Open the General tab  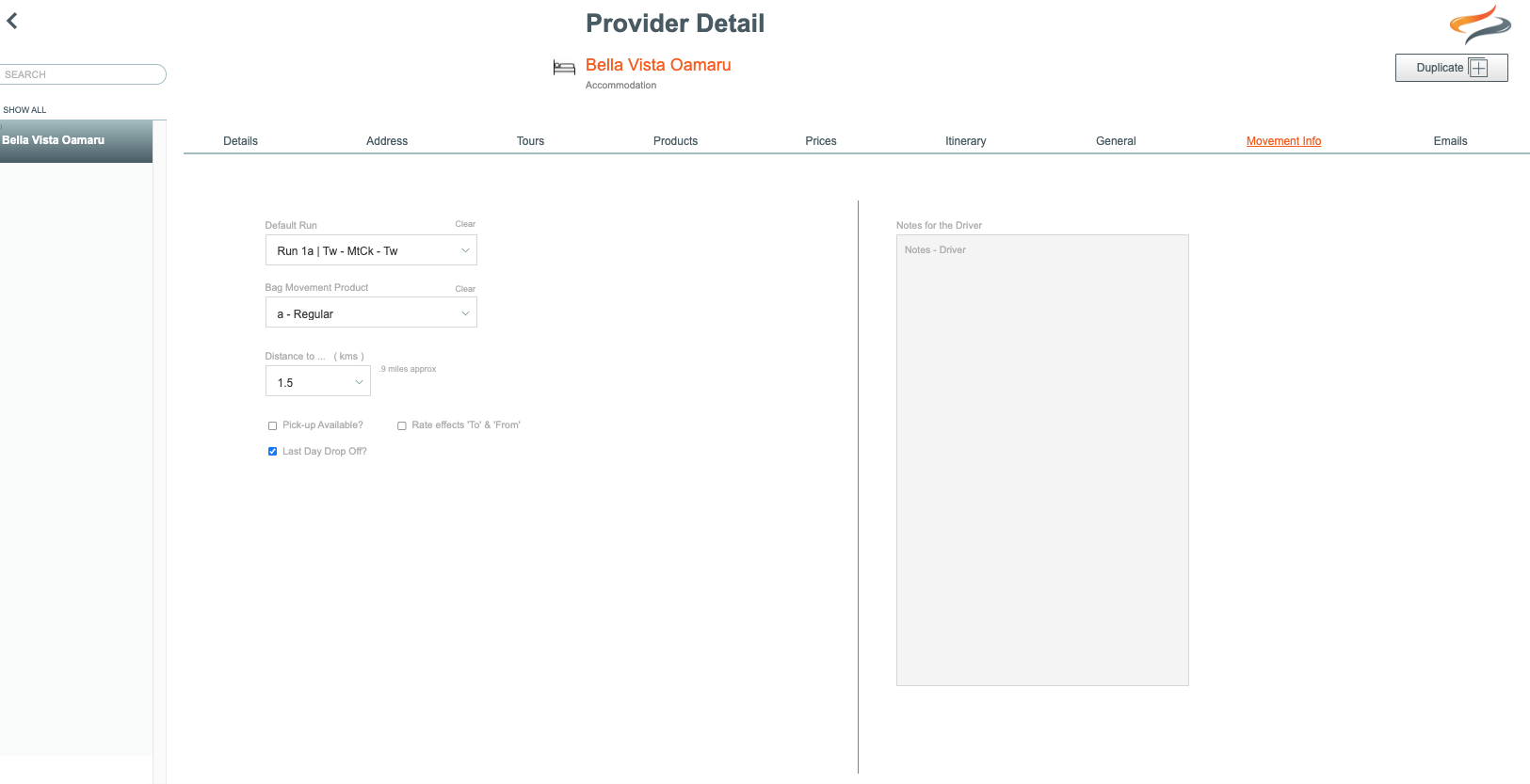coord(1116,141)
